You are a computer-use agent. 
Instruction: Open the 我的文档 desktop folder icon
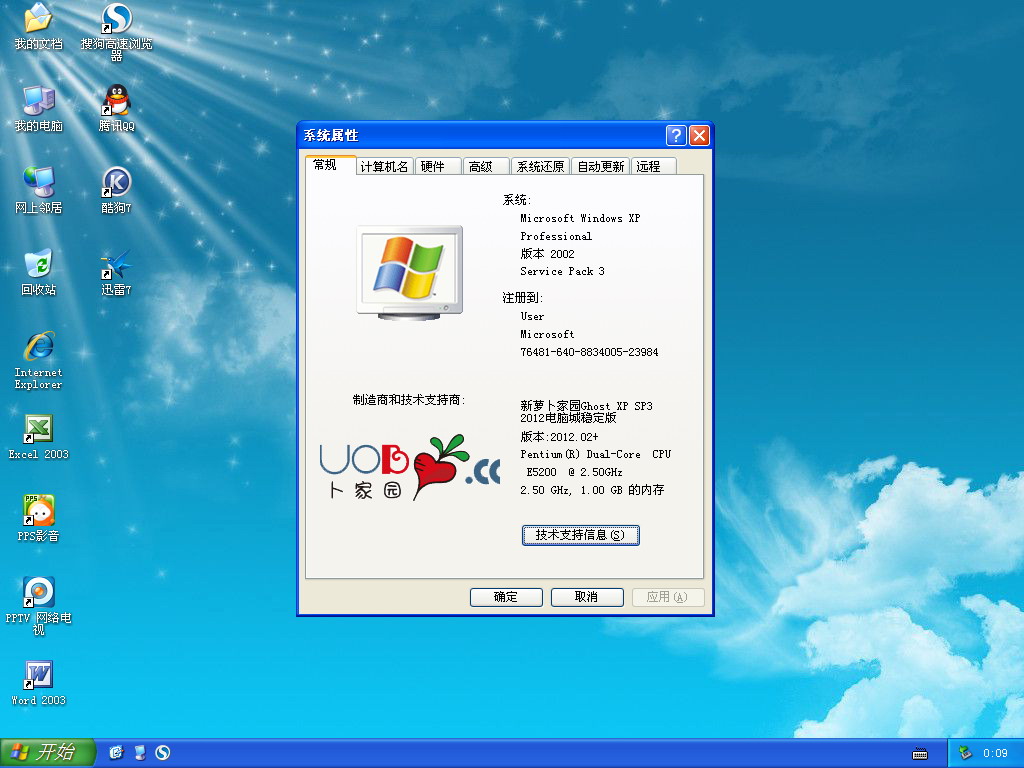tap(38, 18)
